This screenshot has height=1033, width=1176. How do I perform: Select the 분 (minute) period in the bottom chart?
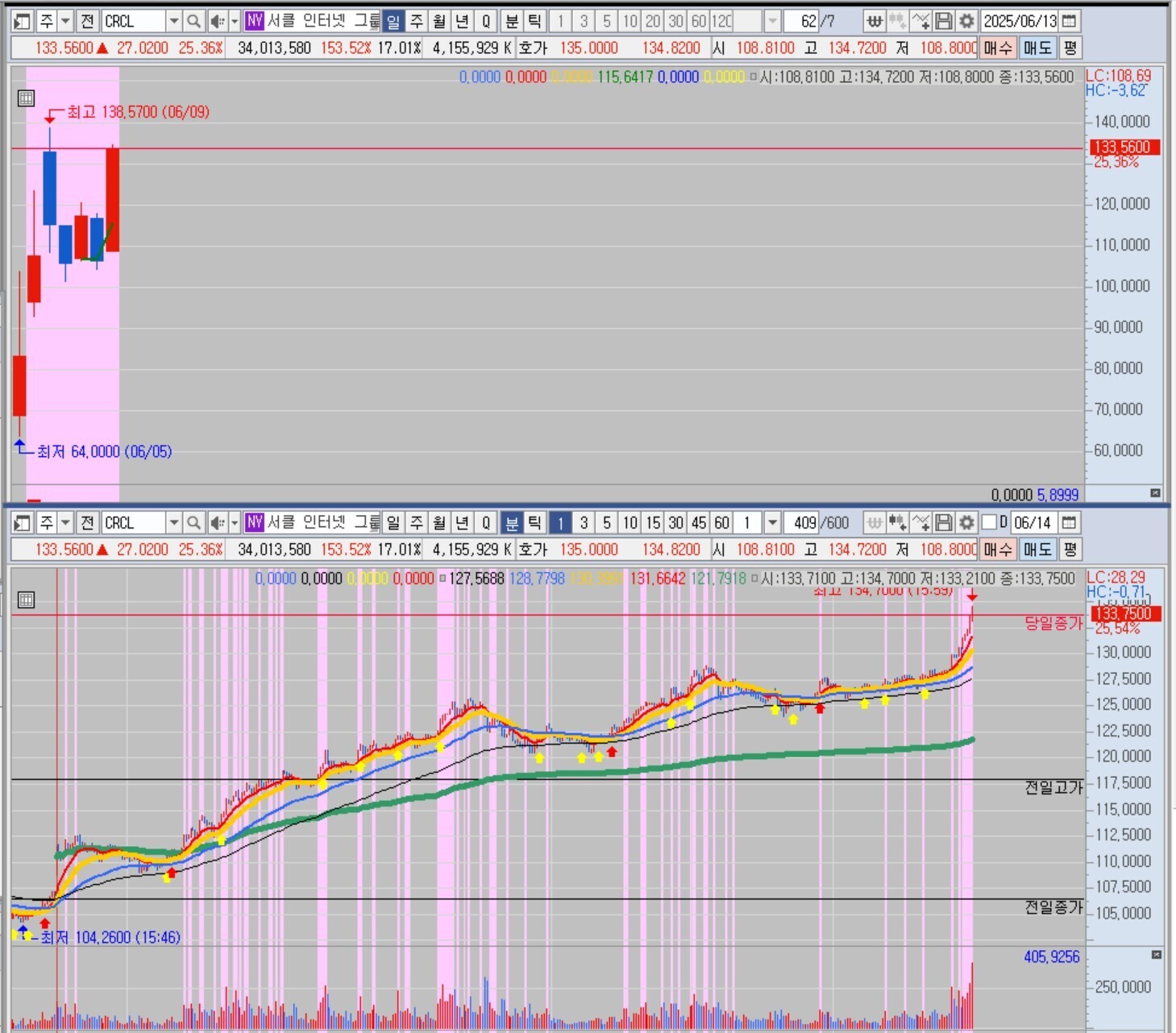click(512, 523)
